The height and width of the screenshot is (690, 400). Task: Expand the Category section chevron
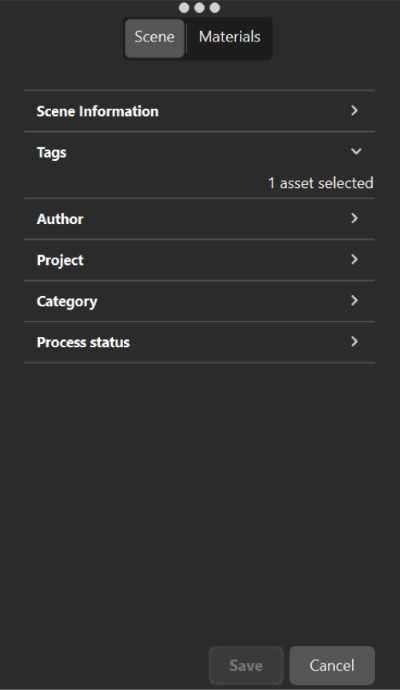(355, 301)
